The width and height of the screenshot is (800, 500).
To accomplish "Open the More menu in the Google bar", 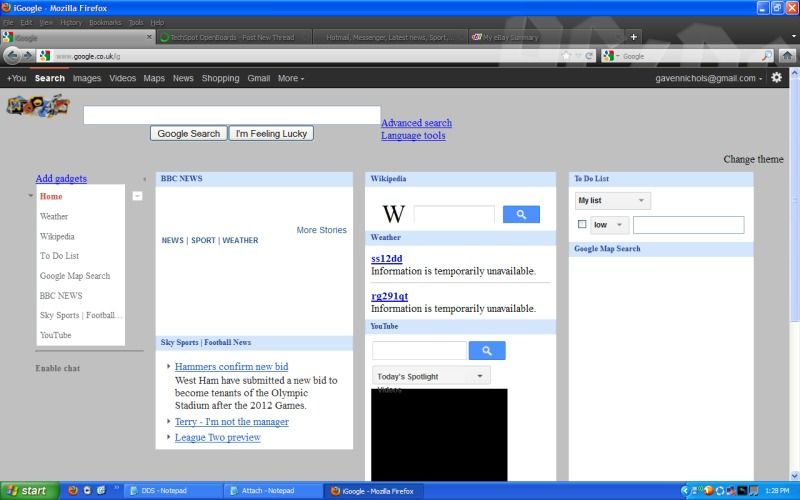I will [291, 78].
